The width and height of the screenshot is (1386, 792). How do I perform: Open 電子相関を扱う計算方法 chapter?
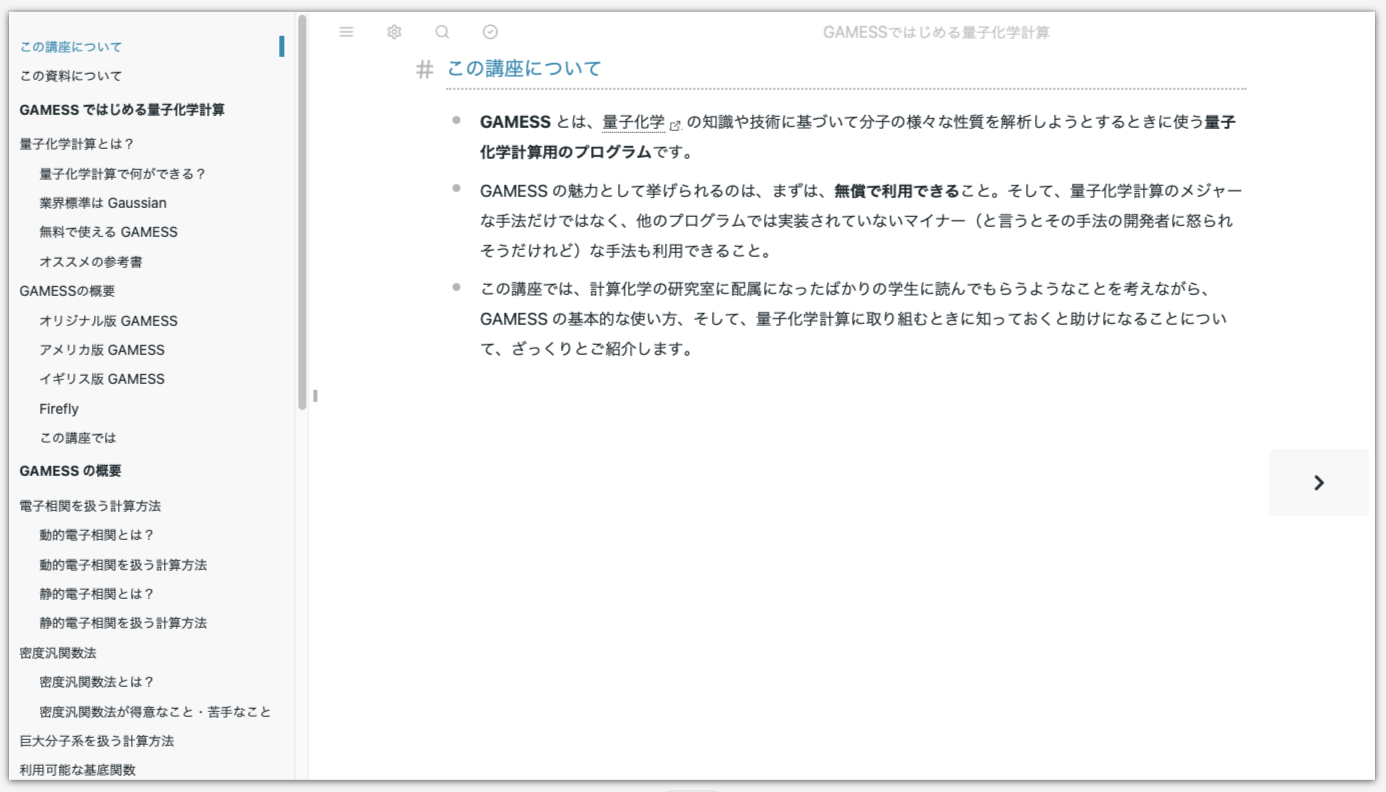pyautogui.click(x=90, y=506)
